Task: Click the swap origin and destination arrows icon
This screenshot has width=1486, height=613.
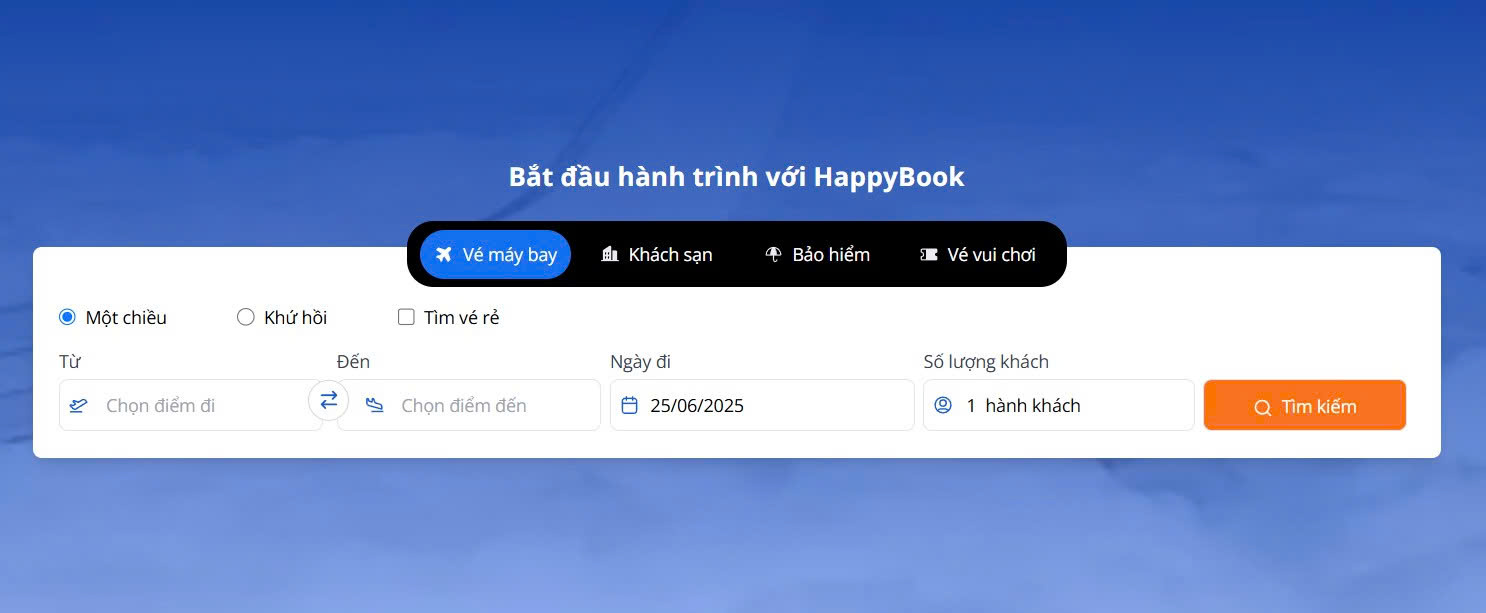Action: coord(328,400)
